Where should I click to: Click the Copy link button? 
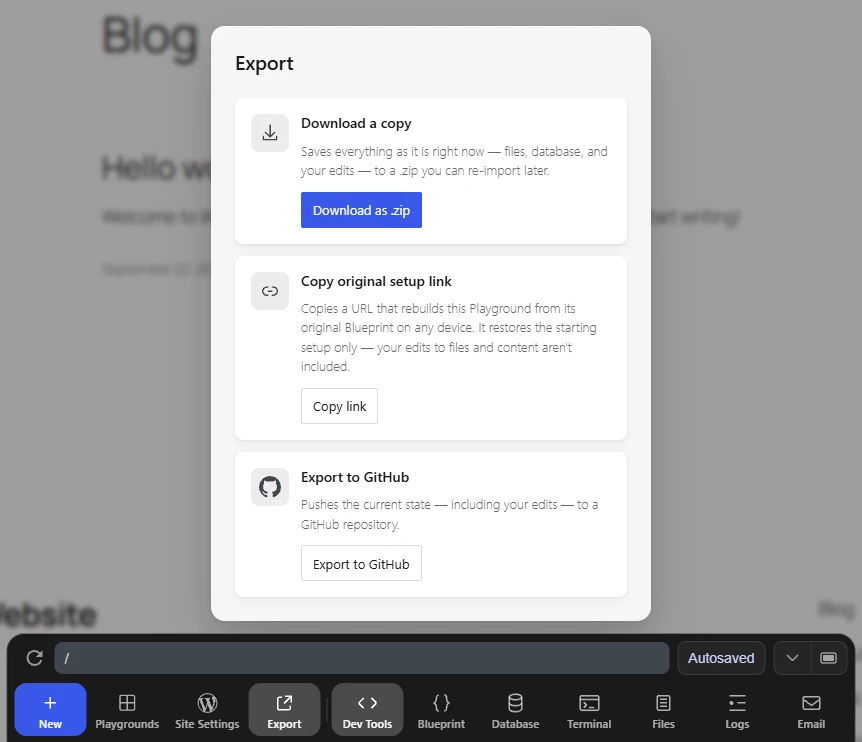(339, 406)
